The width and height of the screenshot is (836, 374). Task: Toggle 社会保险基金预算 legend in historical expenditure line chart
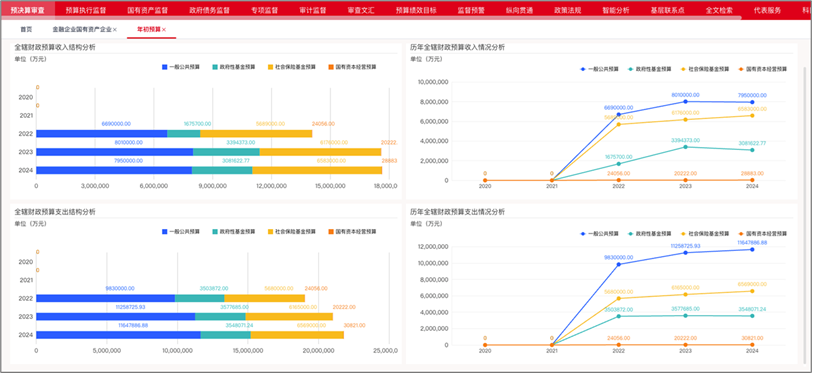click(705, 233)
